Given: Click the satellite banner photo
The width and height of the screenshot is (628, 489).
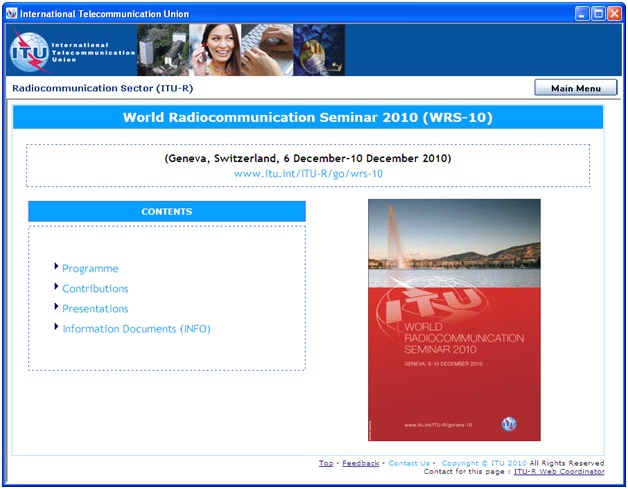Looking at the screenshot, I should [x=319, y=50].
